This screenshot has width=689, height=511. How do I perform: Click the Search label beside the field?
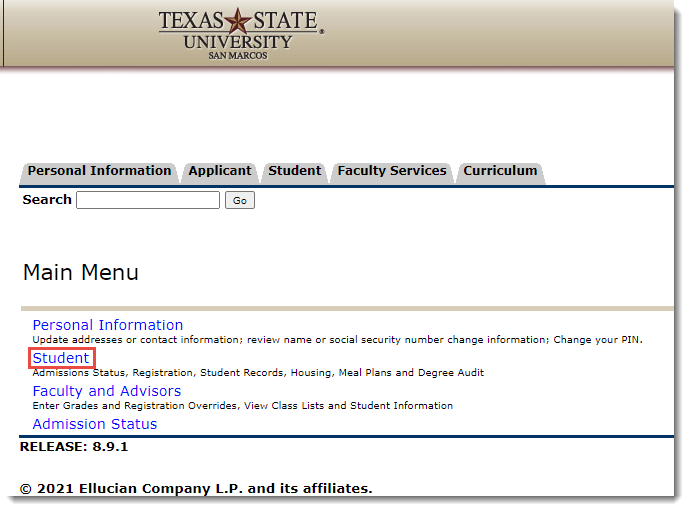(47, 200)
